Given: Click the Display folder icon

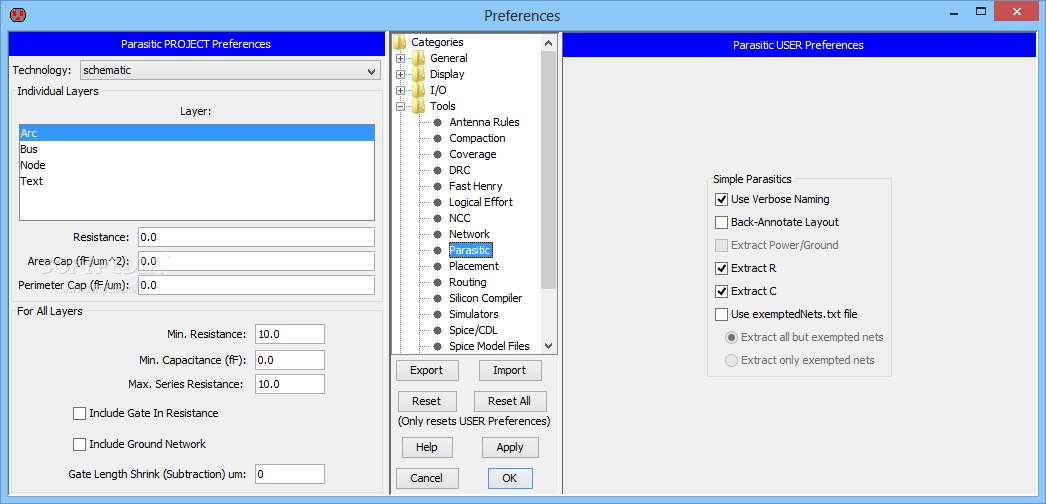Looking at the screenshot, I should coord(419,74).
